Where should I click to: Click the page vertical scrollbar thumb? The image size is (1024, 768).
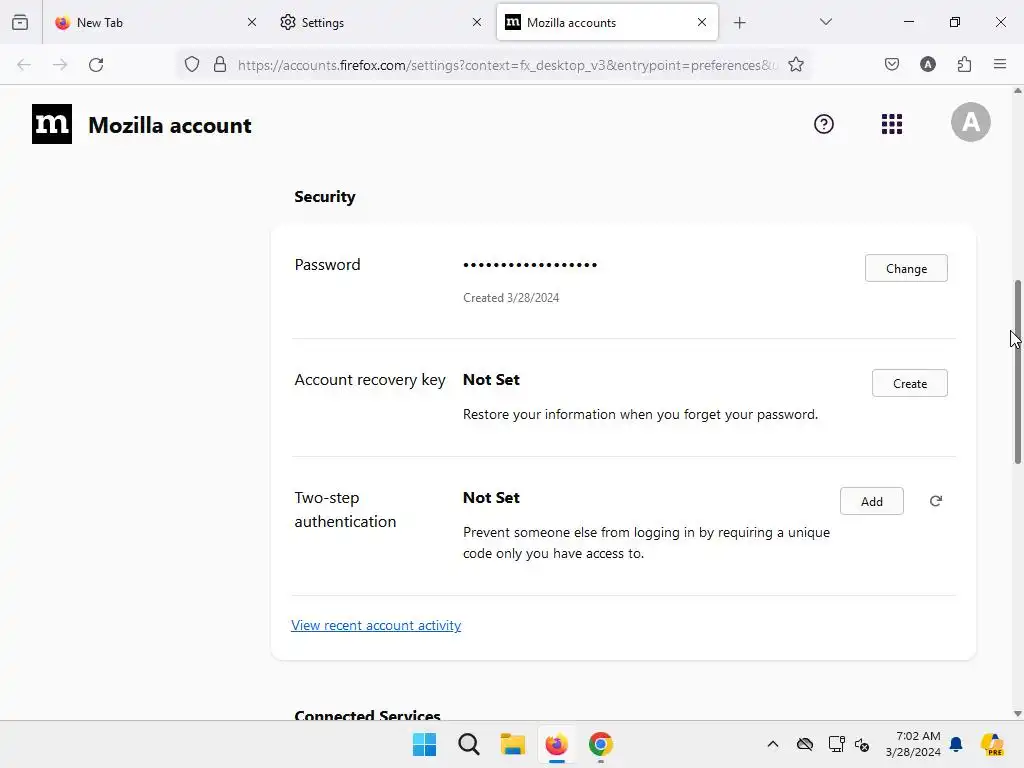click(x=1017, y=372)
